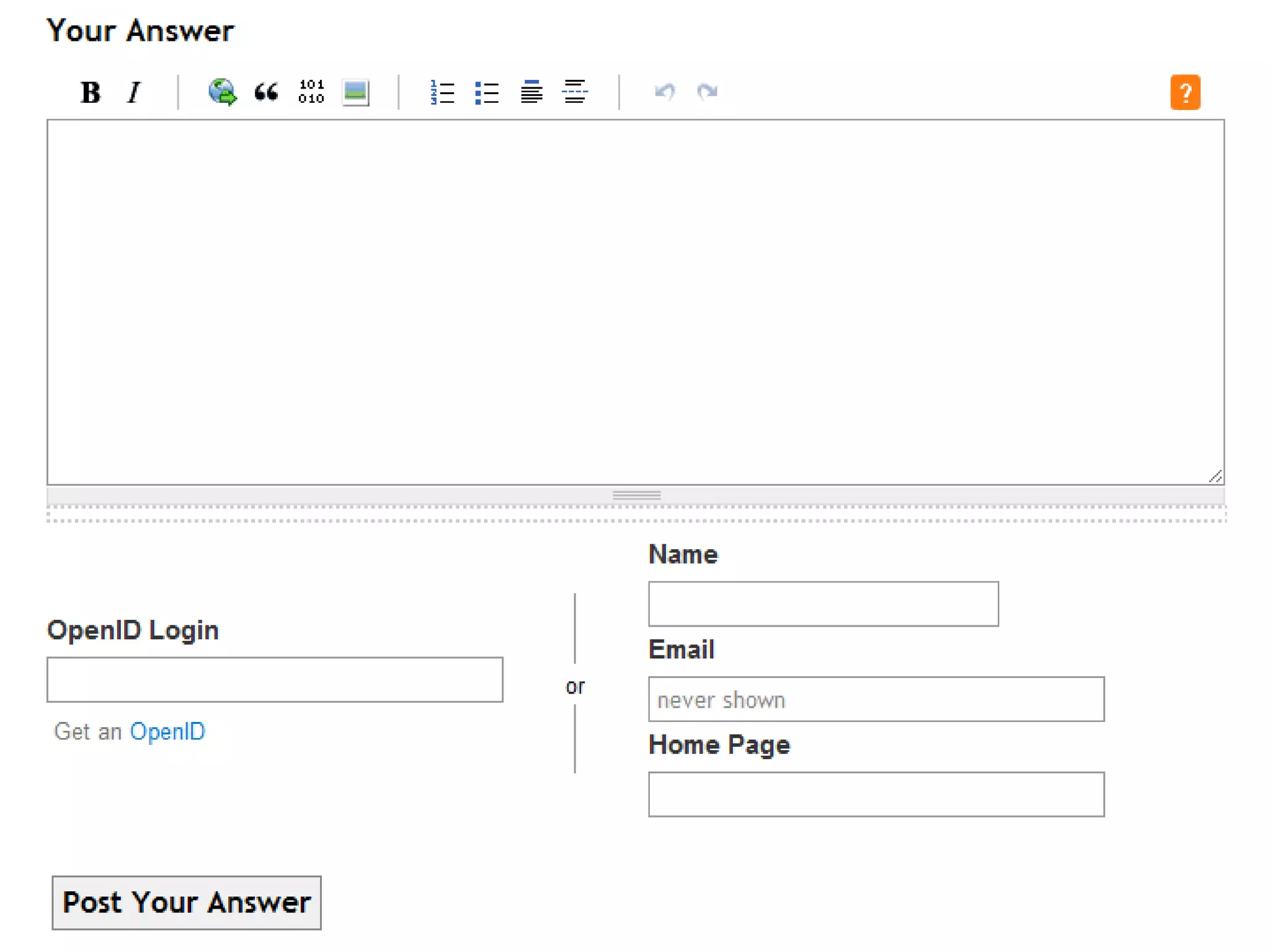Apply italic formatting
The width and height of the screenshot is (1270, 952).
[134, 92]
